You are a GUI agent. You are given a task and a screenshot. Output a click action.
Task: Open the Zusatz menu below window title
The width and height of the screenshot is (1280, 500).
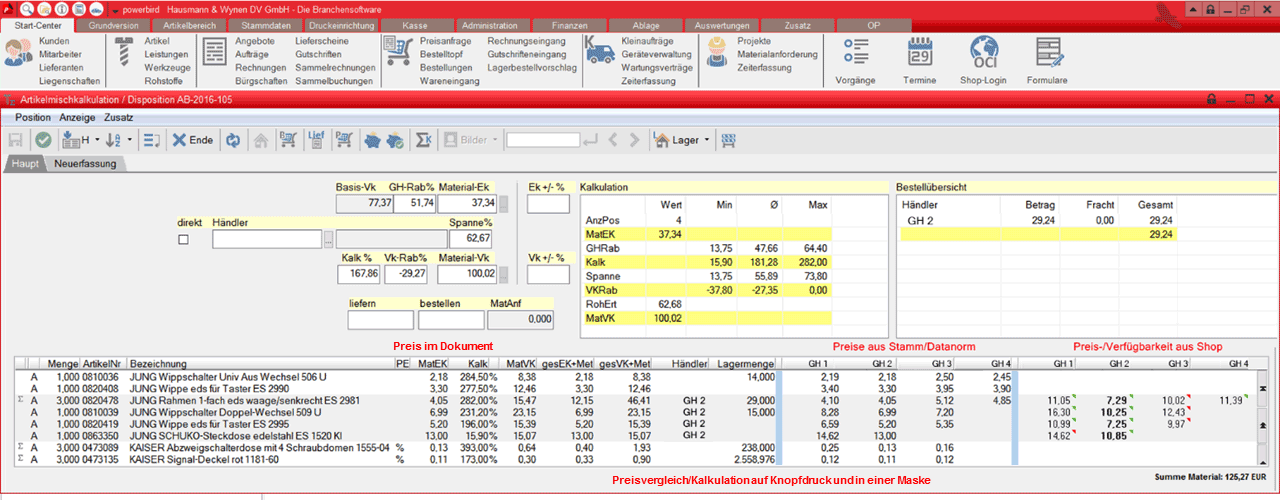point(119,117)
